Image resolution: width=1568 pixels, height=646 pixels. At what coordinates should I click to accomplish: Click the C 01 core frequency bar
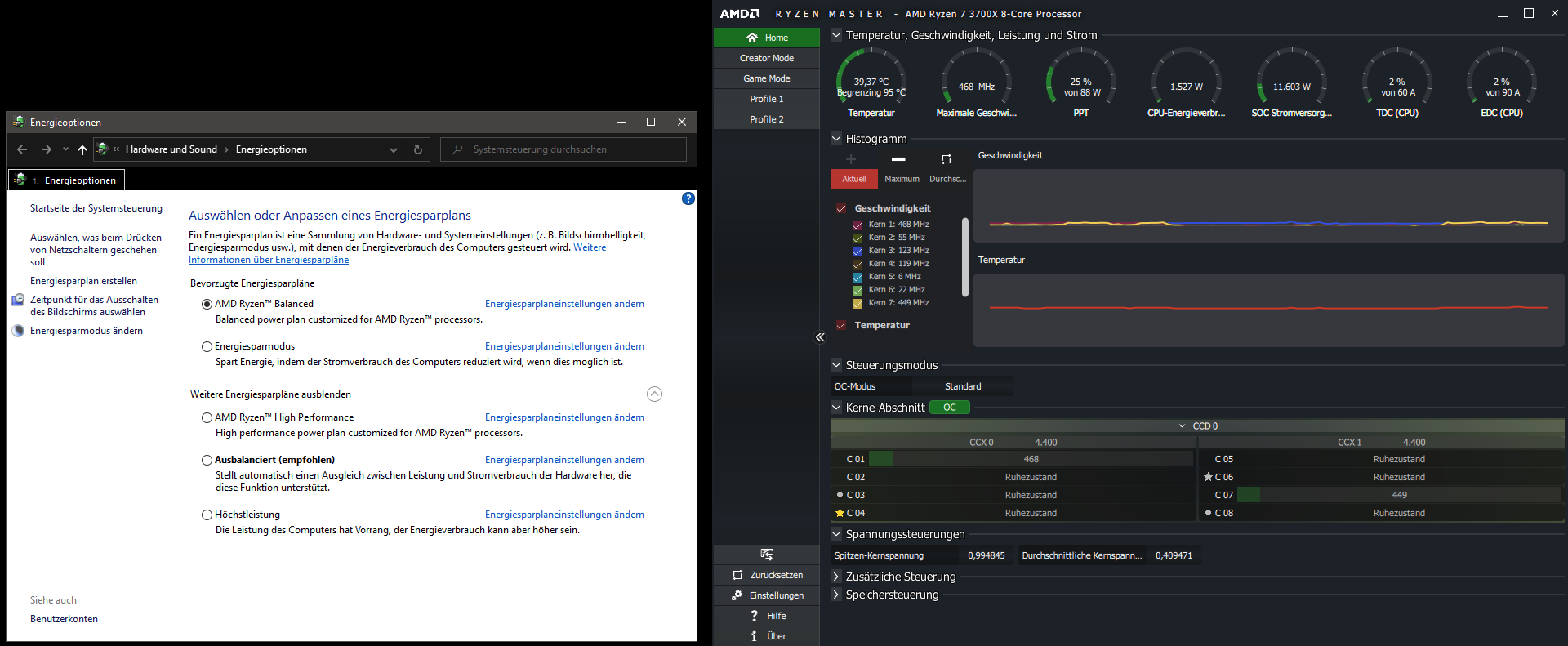click(x=1031, y=459)
